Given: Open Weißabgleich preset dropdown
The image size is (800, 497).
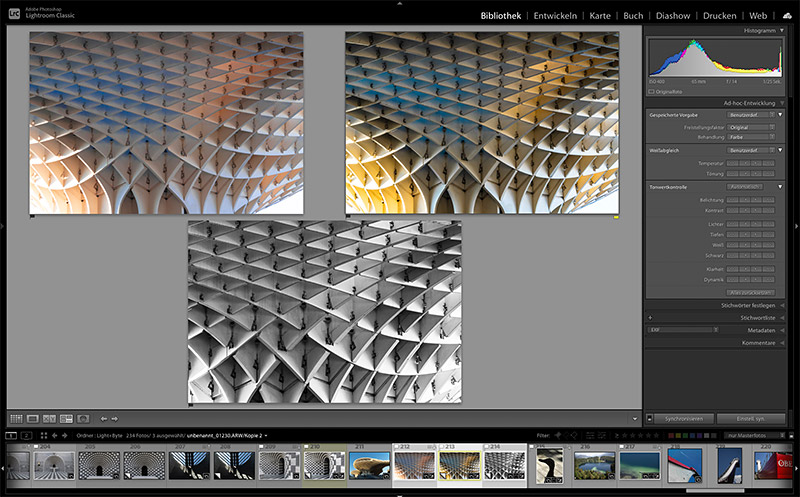Looking at the screenshot, I should click(751, 150).
